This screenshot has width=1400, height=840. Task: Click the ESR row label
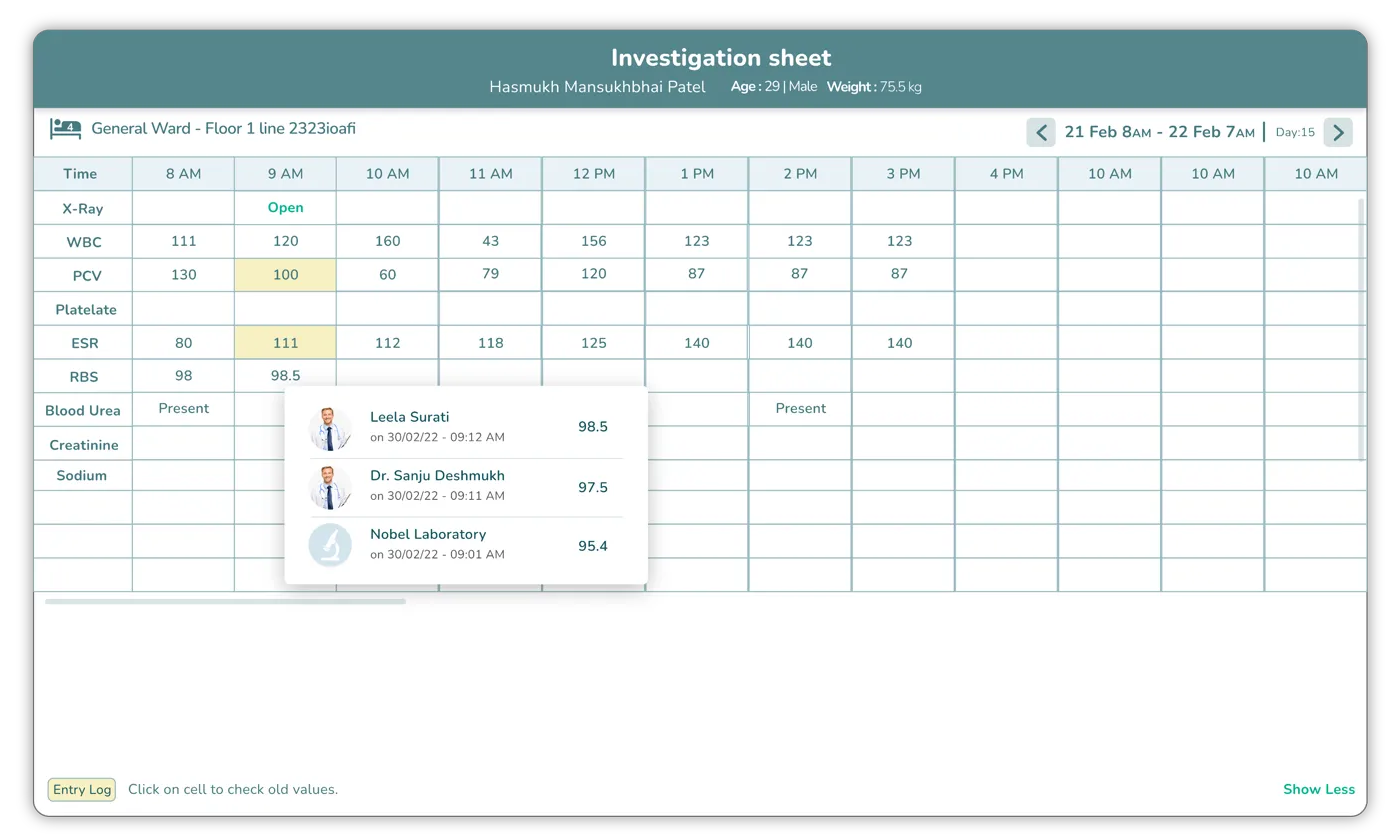[x=83, y=344]
